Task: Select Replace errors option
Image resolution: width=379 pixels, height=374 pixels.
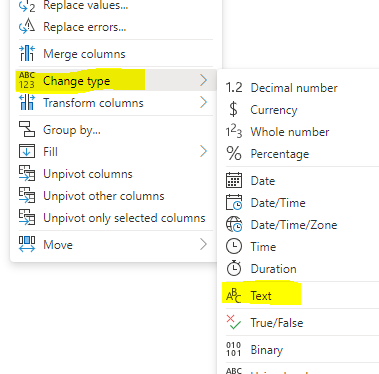Action: [x=85, y=27]
